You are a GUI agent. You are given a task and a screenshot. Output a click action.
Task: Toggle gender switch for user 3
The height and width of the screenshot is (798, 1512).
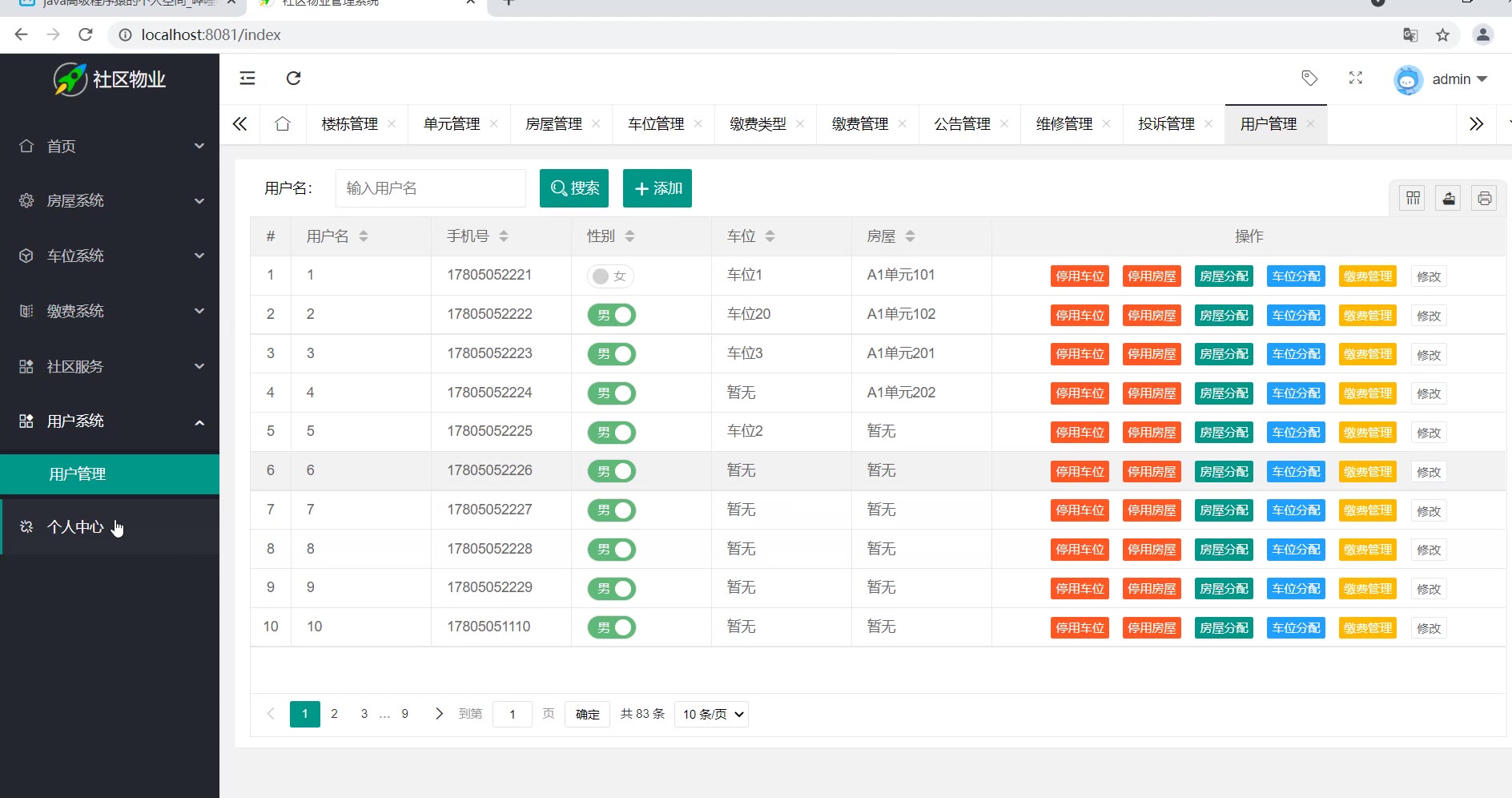[611, 354]
